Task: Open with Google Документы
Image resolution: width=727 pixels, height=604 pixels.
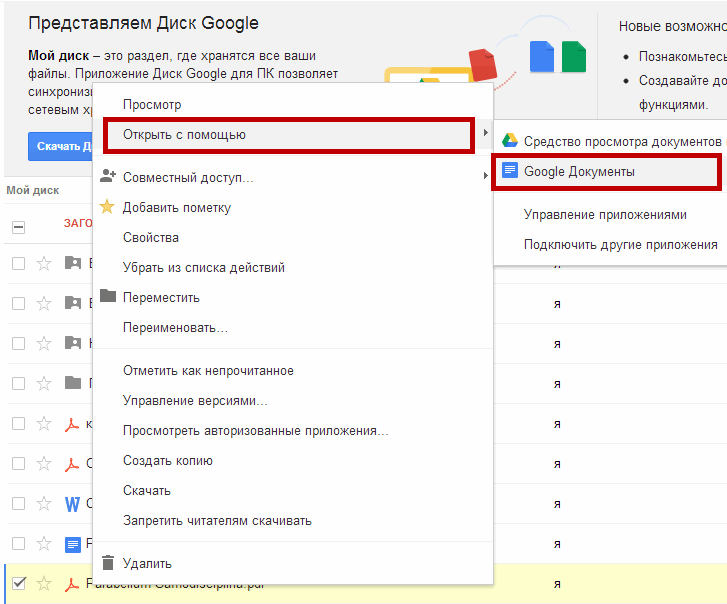Action: coord(610,172)
